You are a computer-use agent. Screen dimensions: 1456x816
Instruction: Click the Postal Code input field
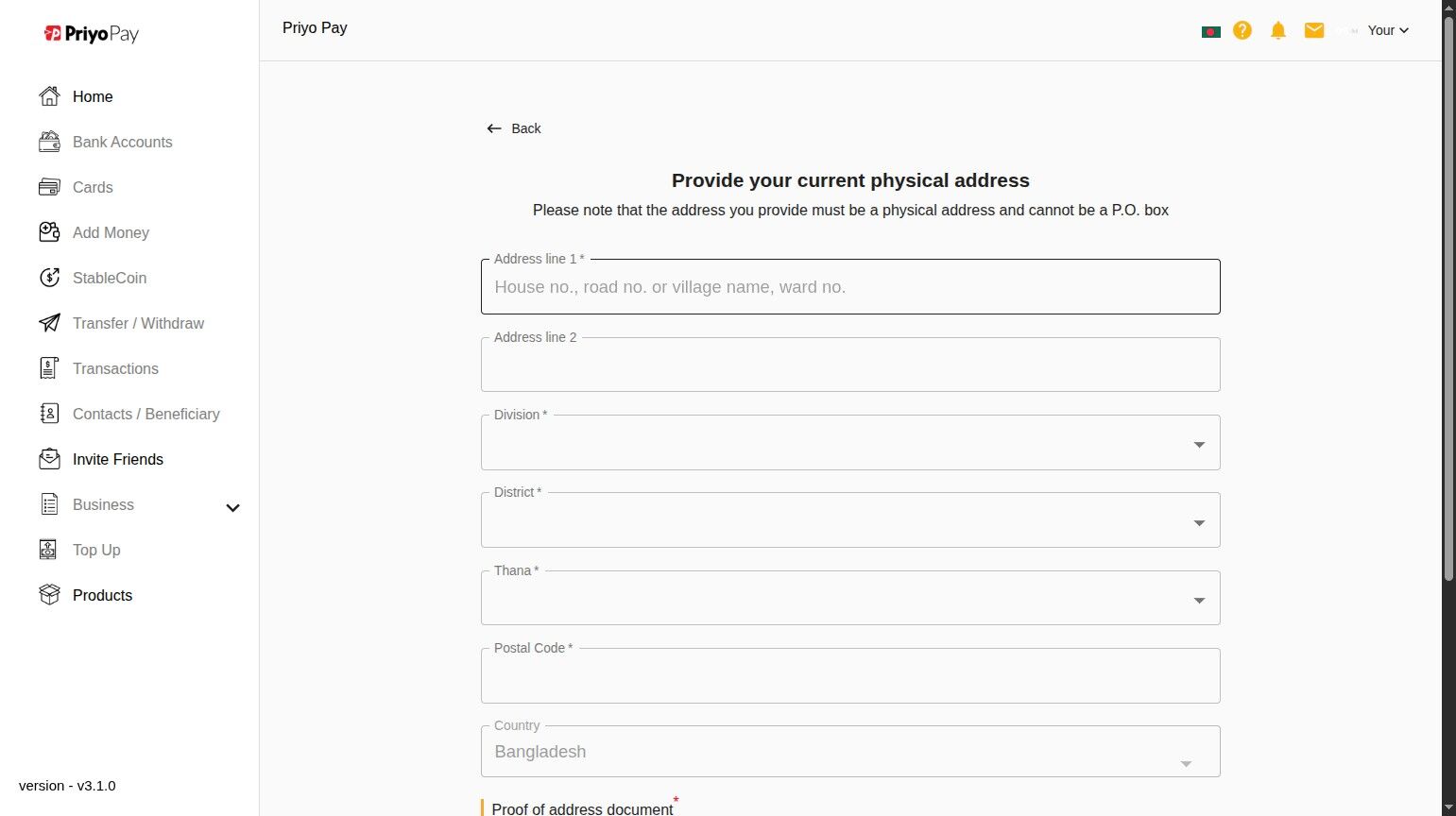coord(850,676)
